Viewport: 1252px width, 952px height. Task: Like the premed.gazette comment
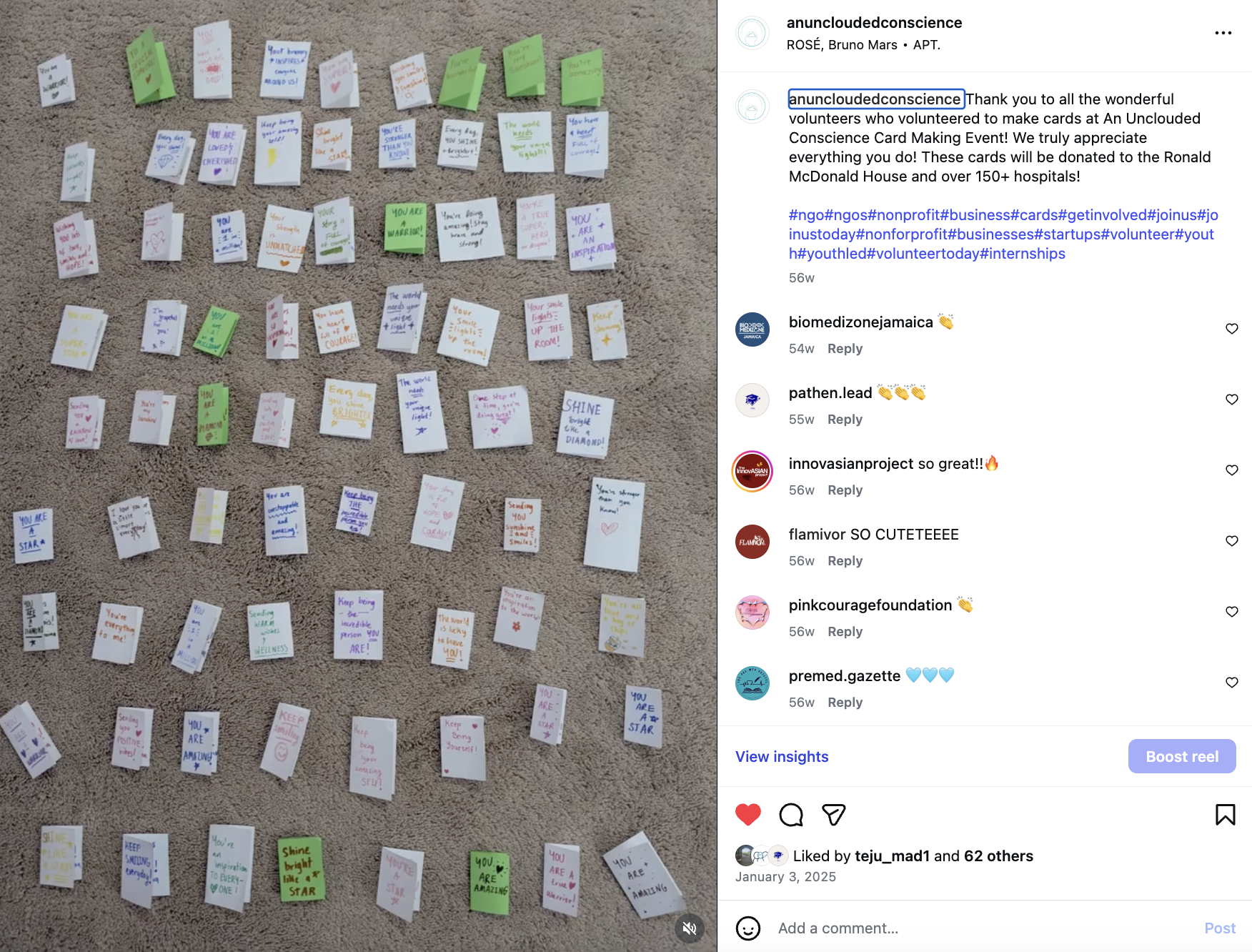[1232, 683]
